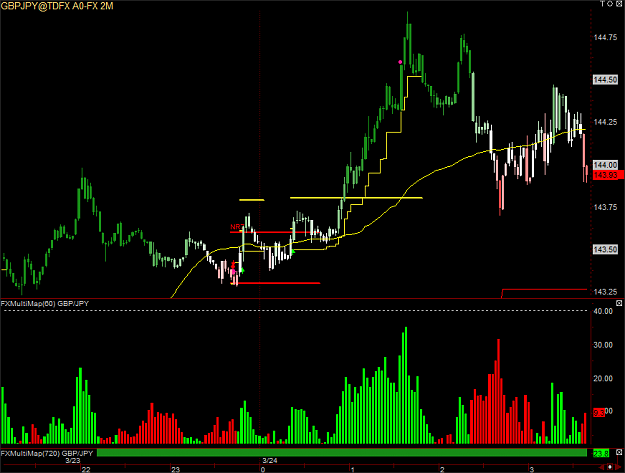
Task: Click the GBPJPY@TDFX A0-FX 2M chart title
Action: click(57, 6)
